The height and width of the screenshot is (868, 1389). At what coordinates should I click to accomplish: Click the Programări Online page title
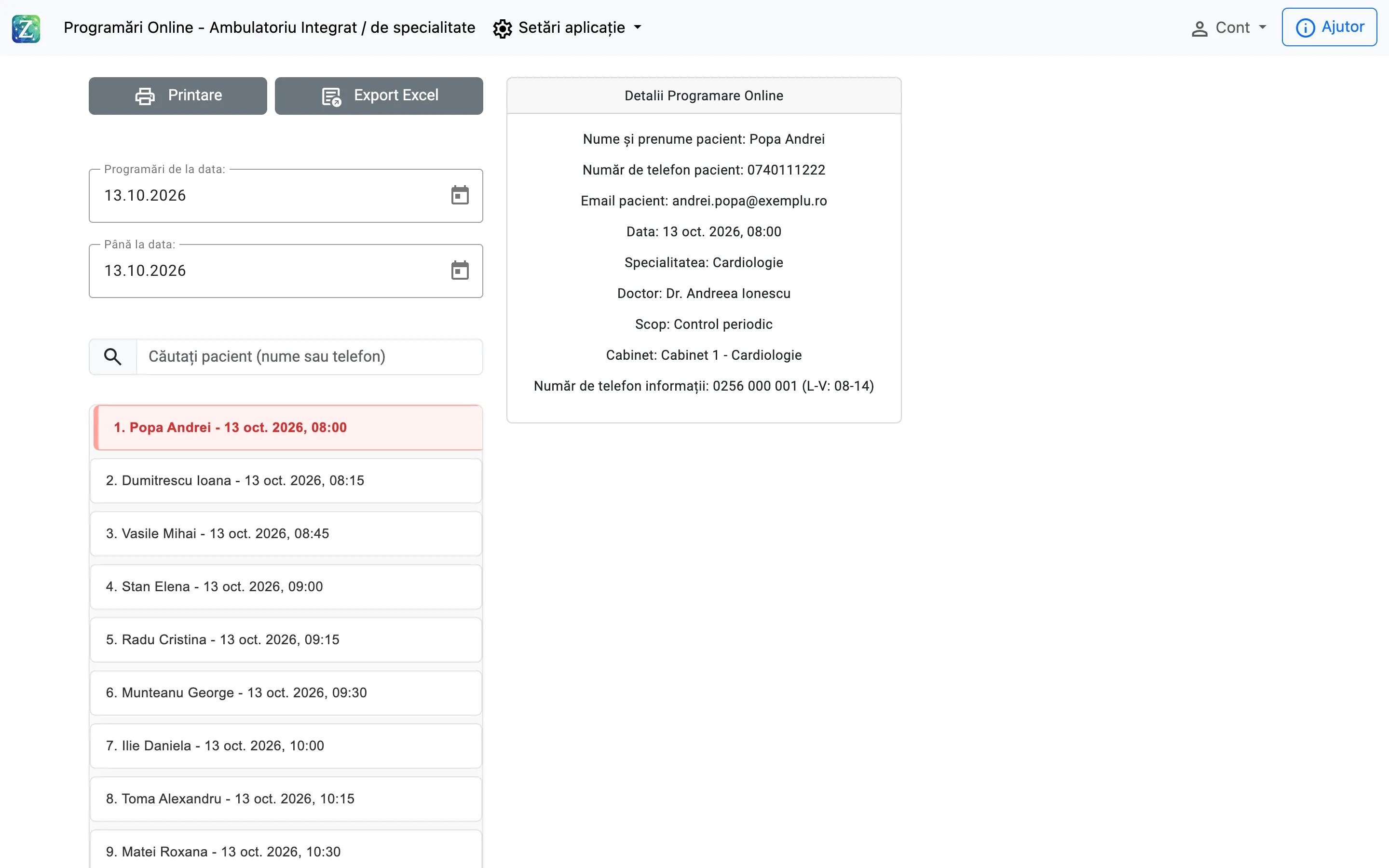click(269, 27)
